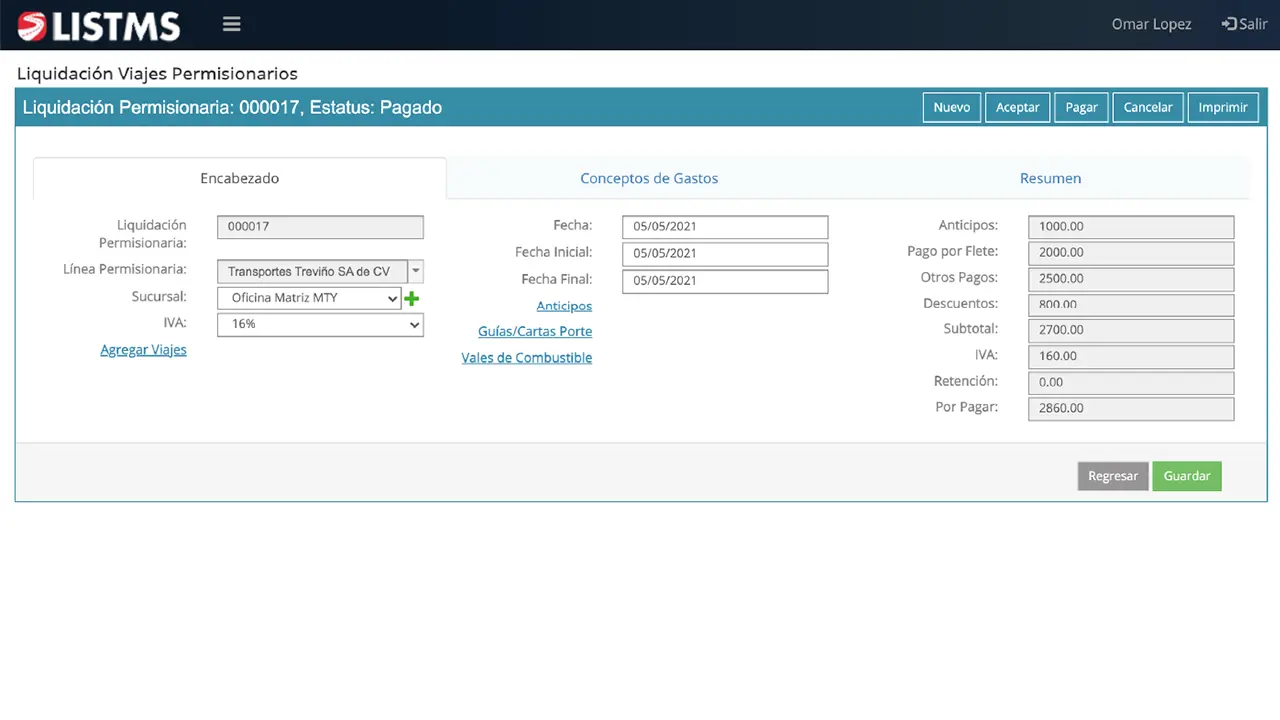Screen dimensions: 1280x720
Task: Click the Pagar button
Action: (1081, 107)
